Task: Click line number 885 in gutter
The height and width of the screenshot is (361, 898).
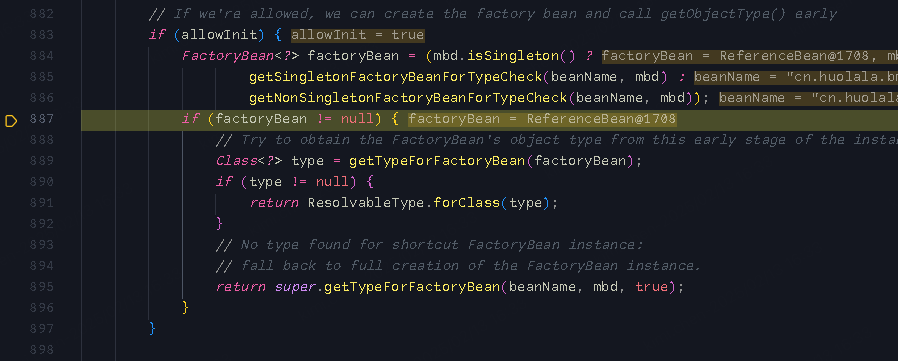Action: click(x=41, y=77)
